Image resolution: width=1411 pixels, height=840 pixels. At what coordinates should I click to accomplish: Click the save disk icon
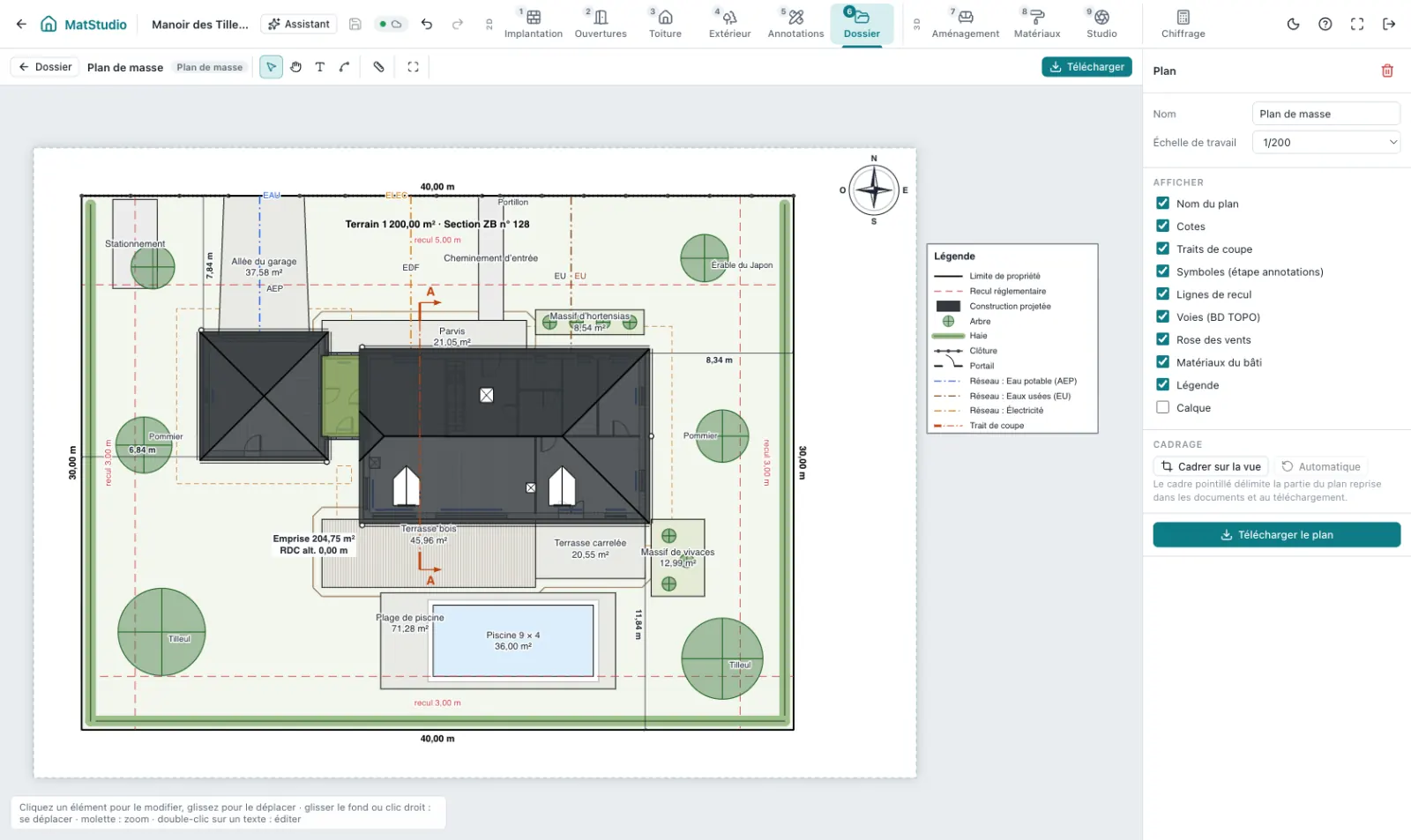click(355, 24)
